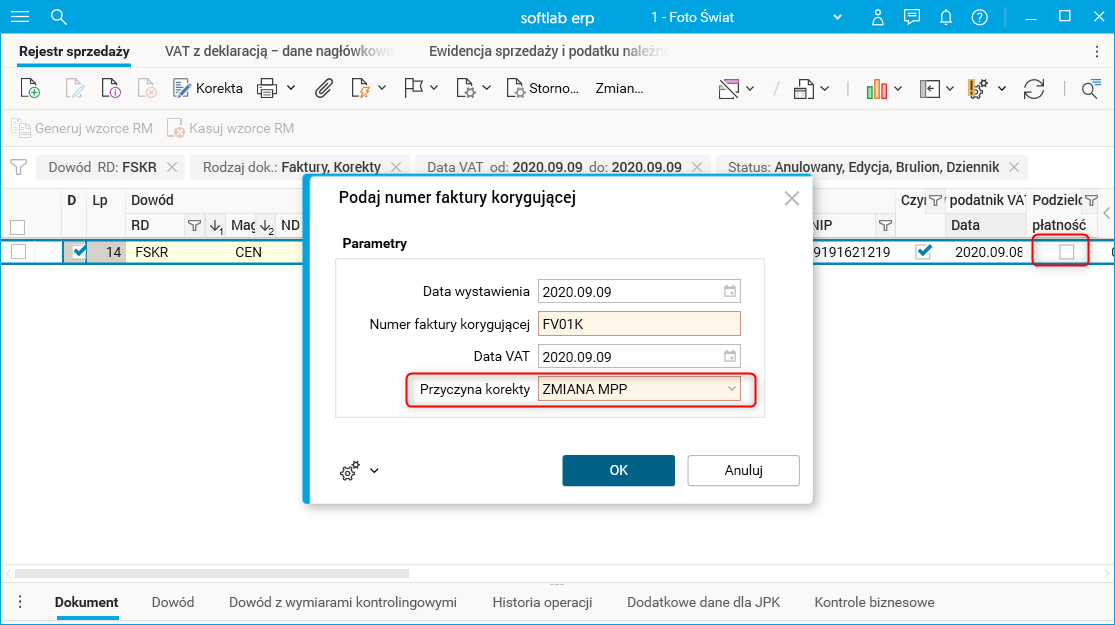
Task: Open the dialog gear options icon
Action: click(x=350, y=471)
